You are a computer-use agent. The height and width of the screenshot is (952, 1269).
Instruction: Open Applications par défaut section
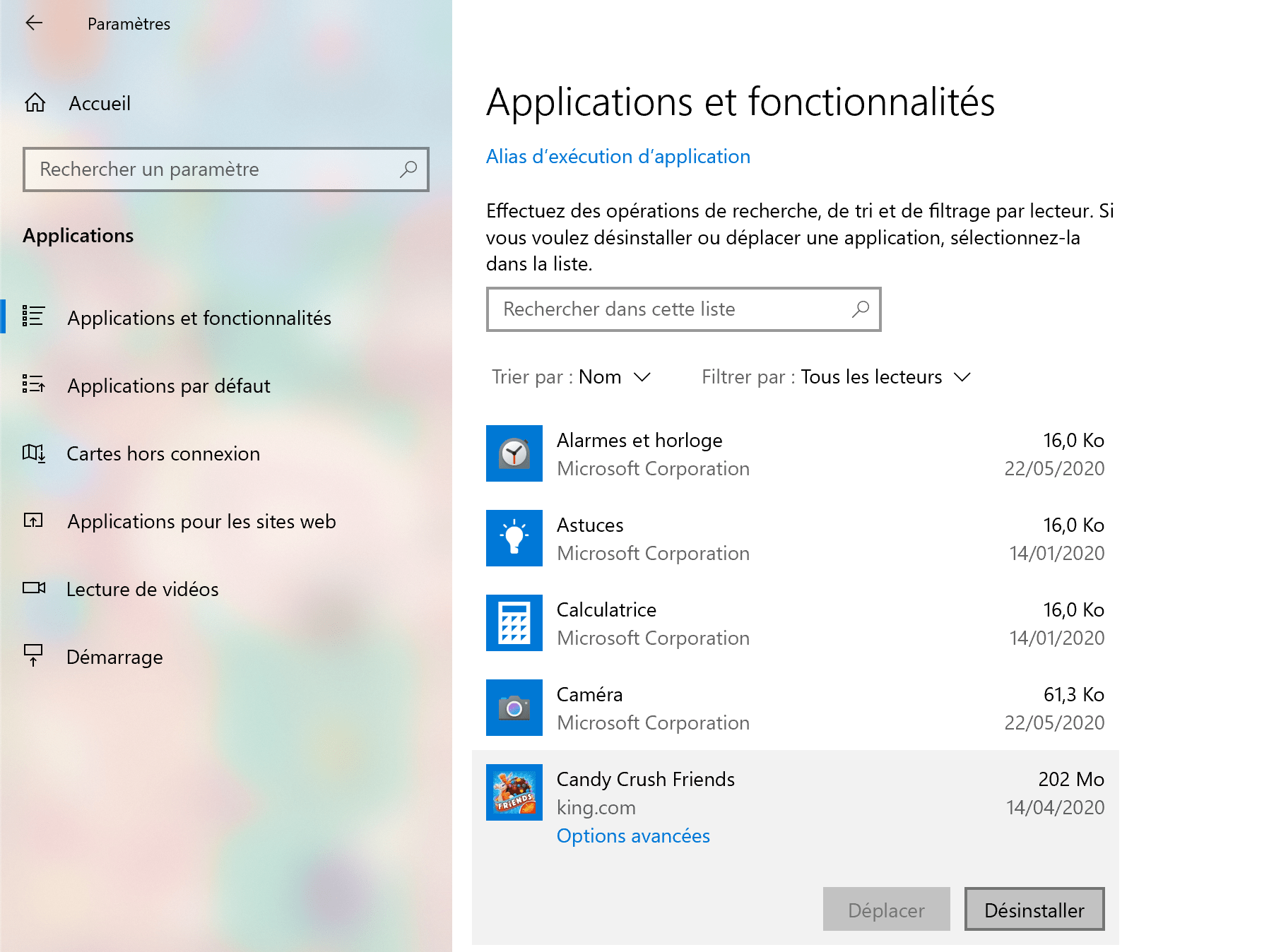169,386
